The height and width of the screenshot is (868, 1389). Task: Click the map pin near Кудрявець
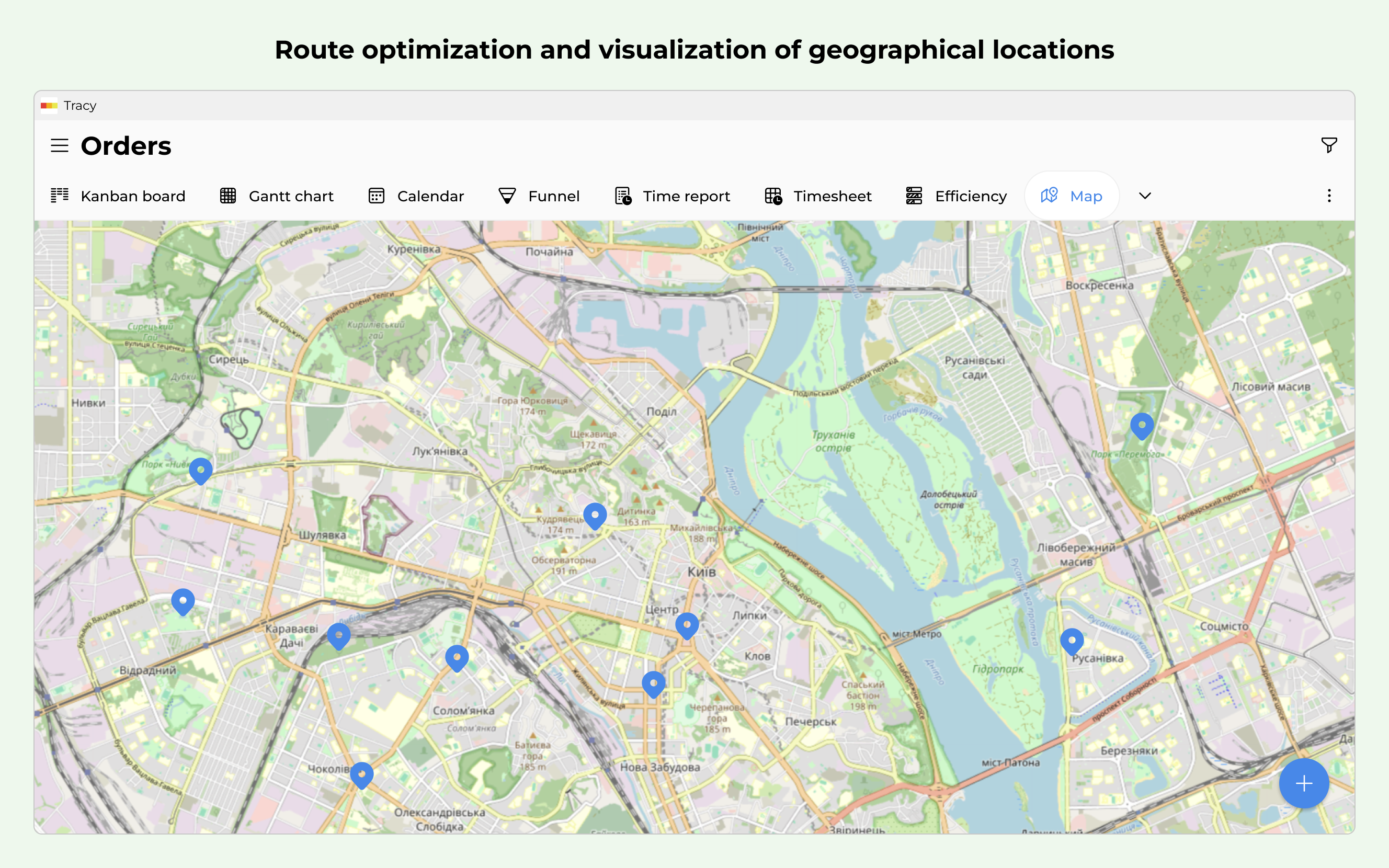point(595,515)
